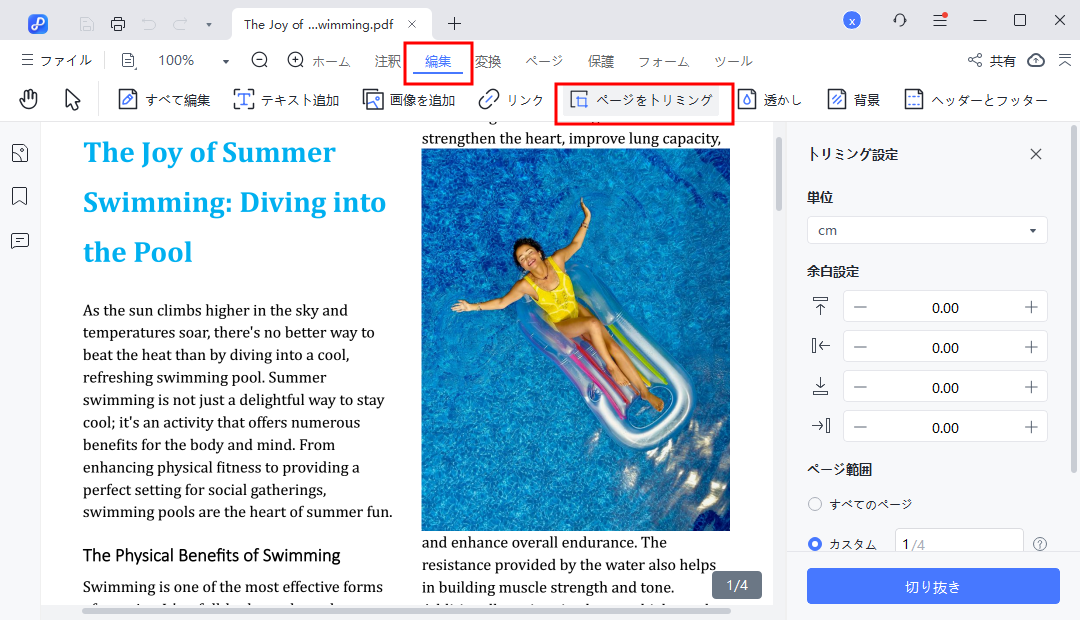Increase the top margin value

pyautogui.click(x=1031, y=307)
